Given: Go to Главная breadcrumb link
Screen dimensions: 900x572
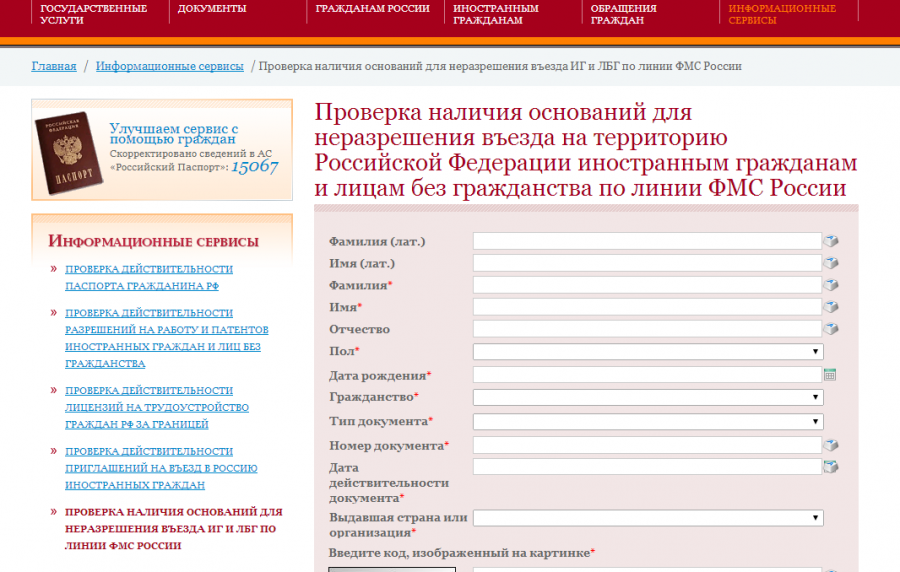Looking at the screenshot, I should (x=54, y=66).
